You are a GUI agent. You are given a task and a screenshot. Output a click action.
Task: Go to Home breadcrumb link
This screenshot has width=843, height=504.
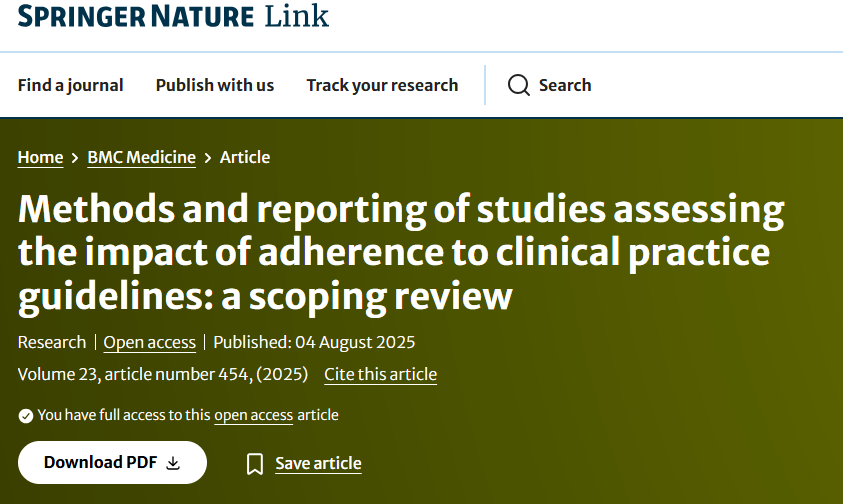[40, 157]
